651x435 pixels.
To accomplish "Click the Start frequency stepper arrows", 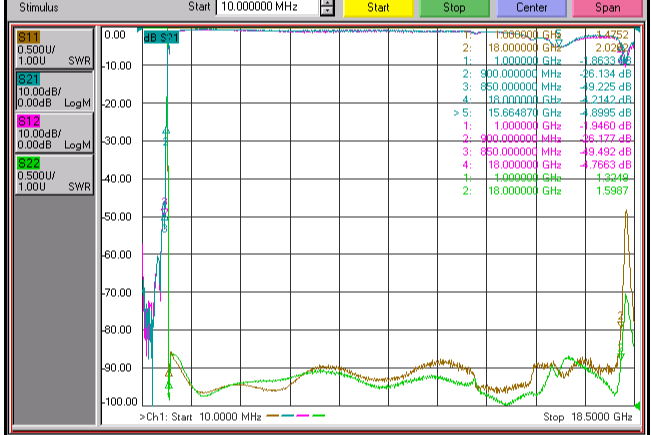I will click(x=327, y=7).
